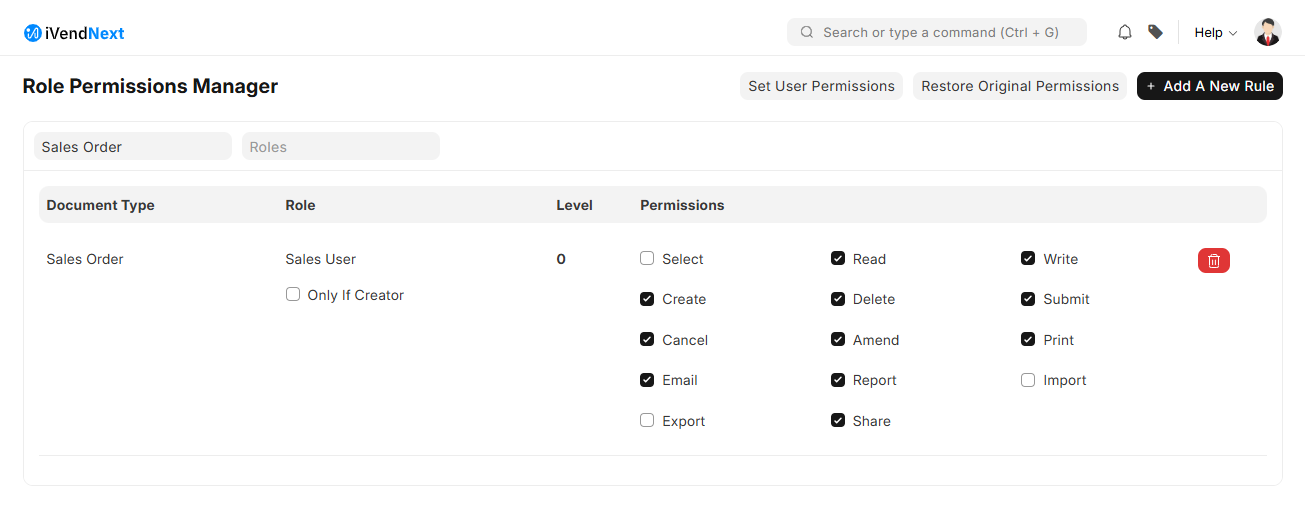Viewport: 1305px width, 507px height.
Task: Uncheck the Delete permission
Action: click(x=838, y=299)
